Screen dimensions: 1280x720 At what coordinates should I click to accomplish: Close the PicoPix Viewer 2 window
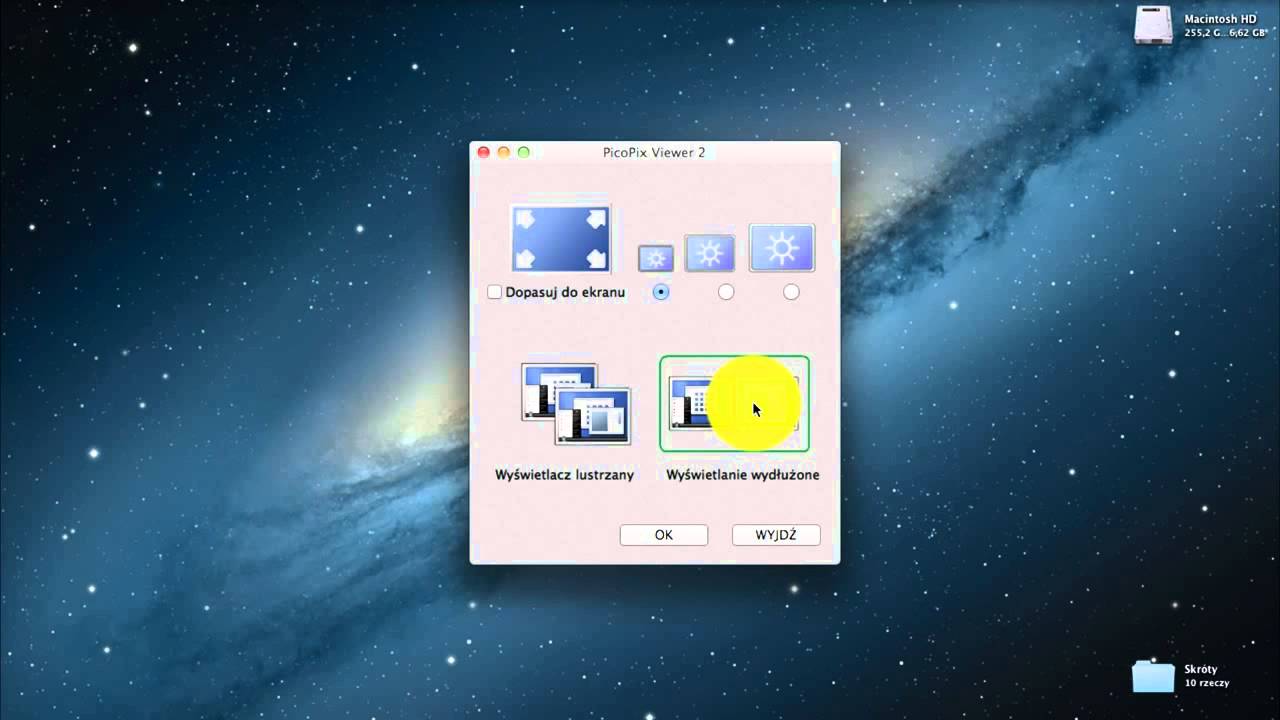[x=484, y=152]
